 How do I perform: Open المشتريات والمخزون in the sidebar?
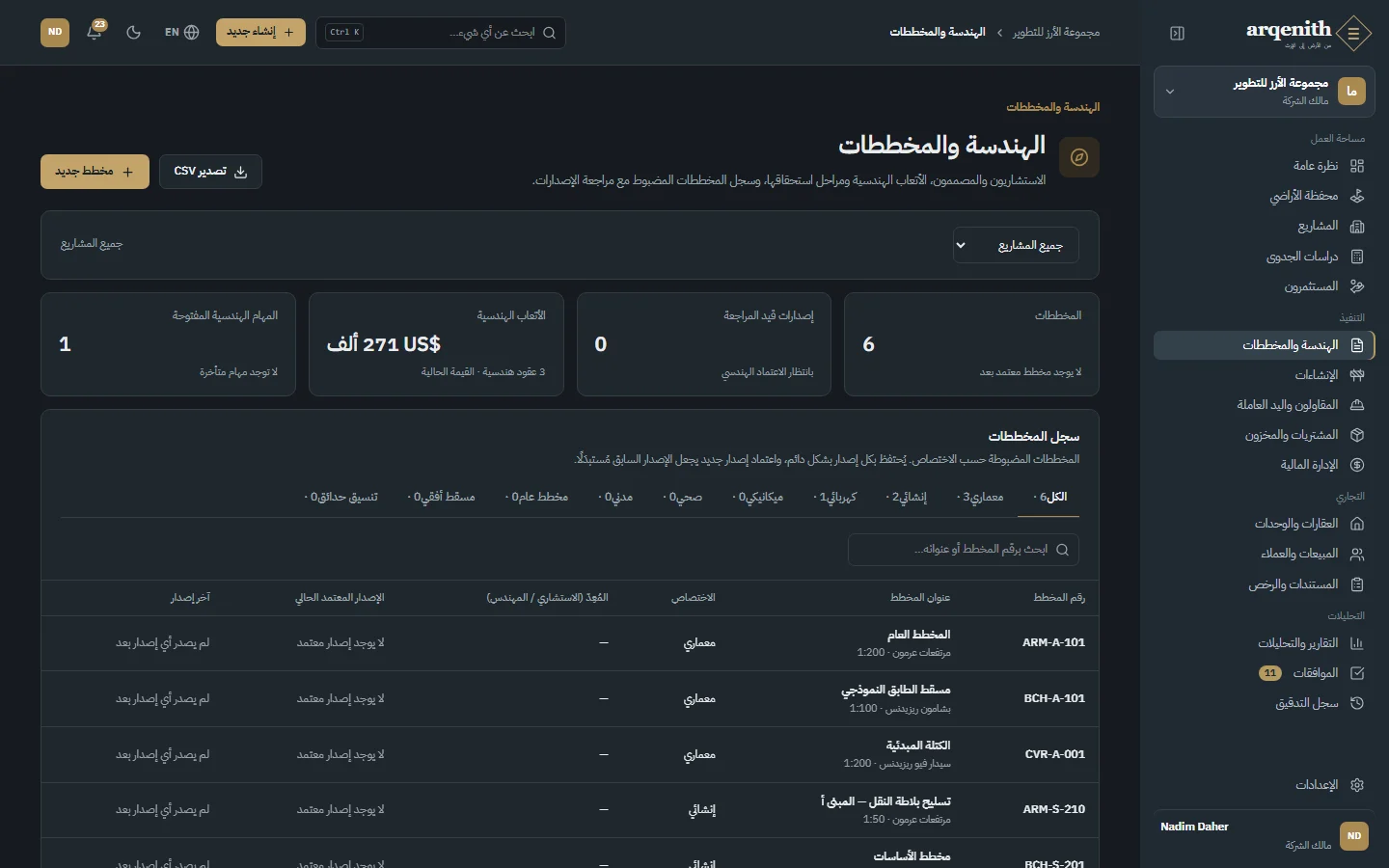click(x=1264, y=435)
